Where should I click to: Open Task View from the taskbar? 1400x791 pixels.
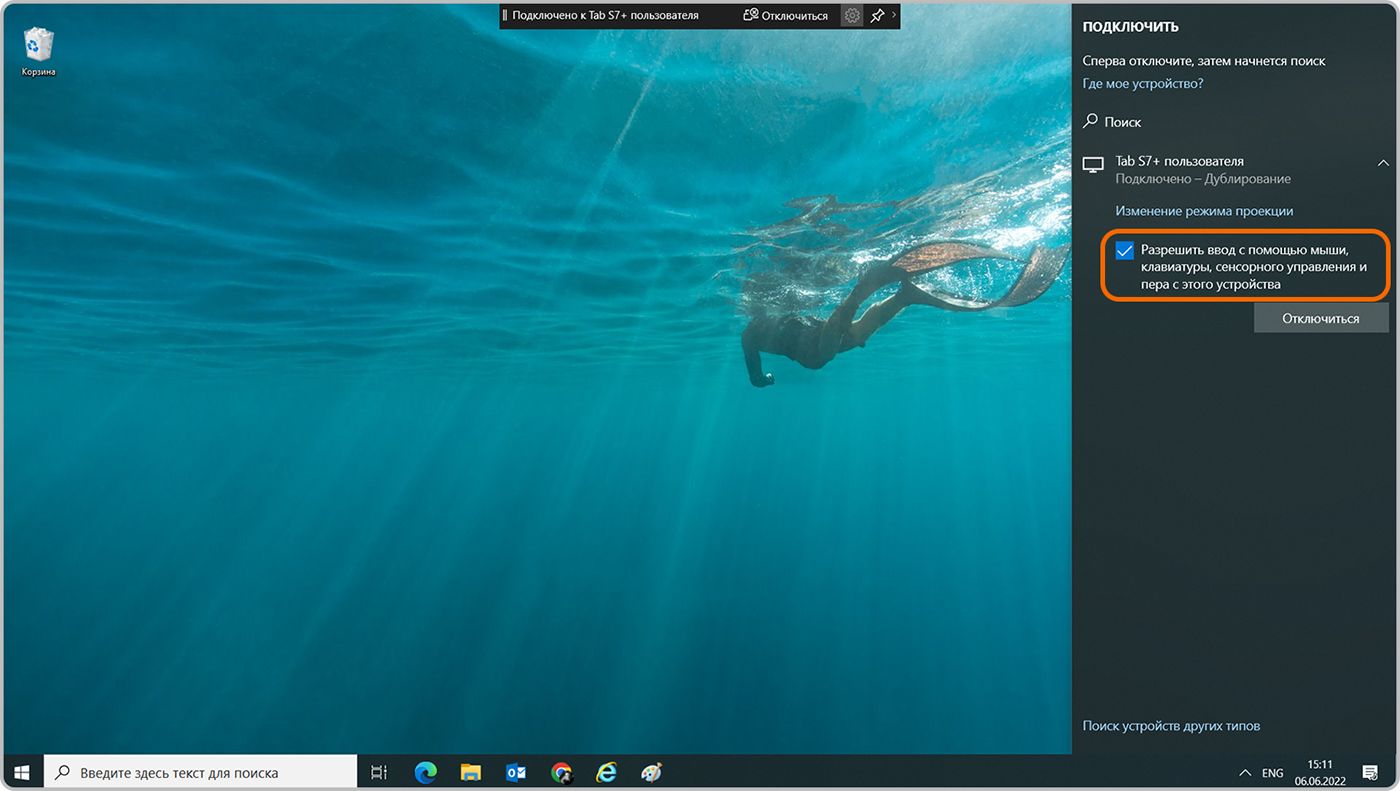coord(379,772)
